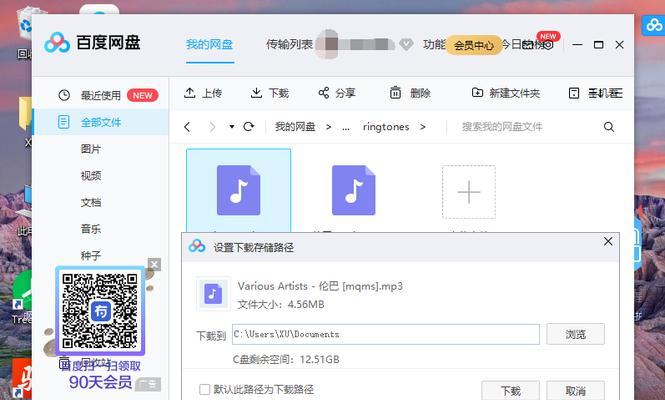This screenshot has width=665, height=400.
Task: Click the download path input field
Action: [x=386, y=334]
